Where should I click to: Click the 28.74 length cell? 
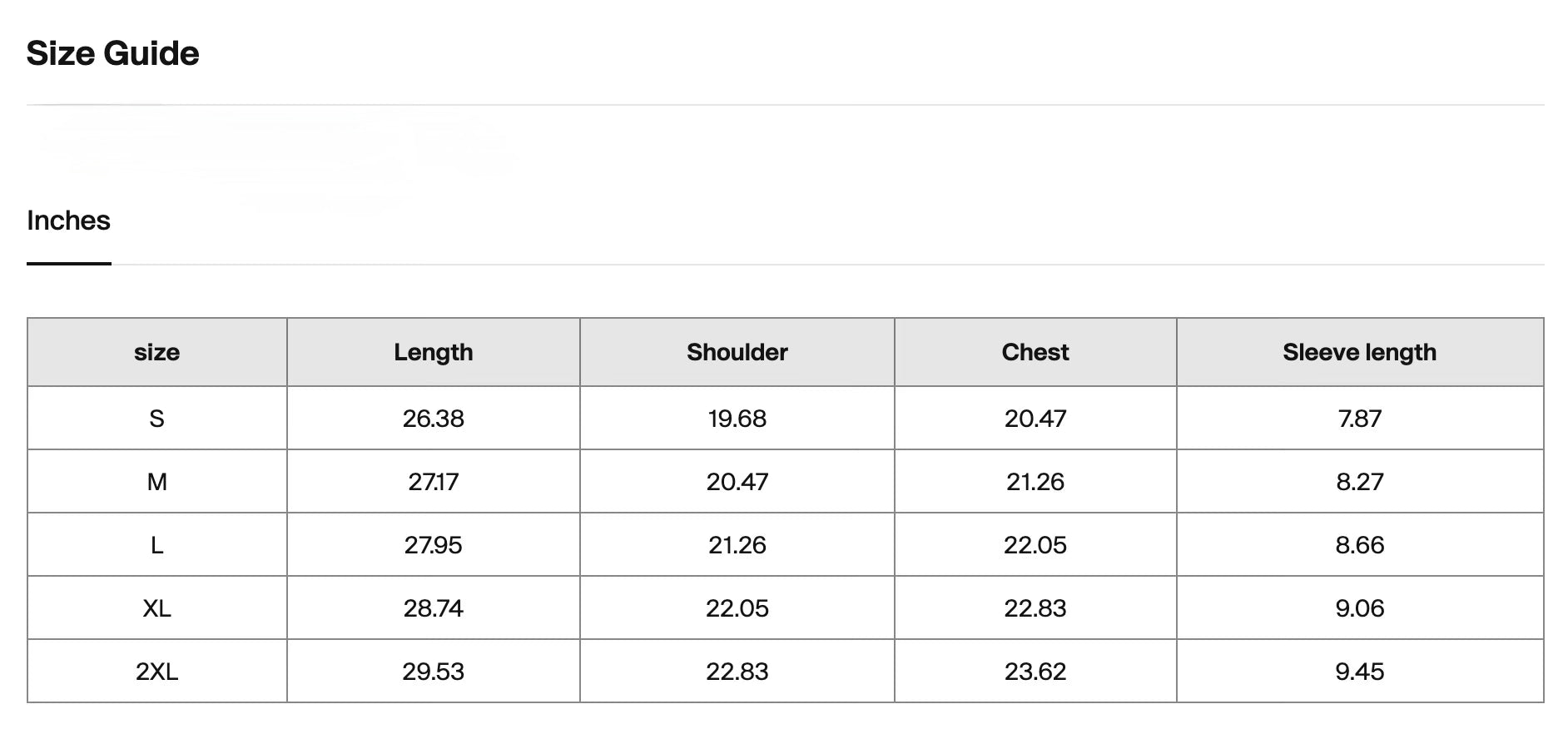(434, 607)
